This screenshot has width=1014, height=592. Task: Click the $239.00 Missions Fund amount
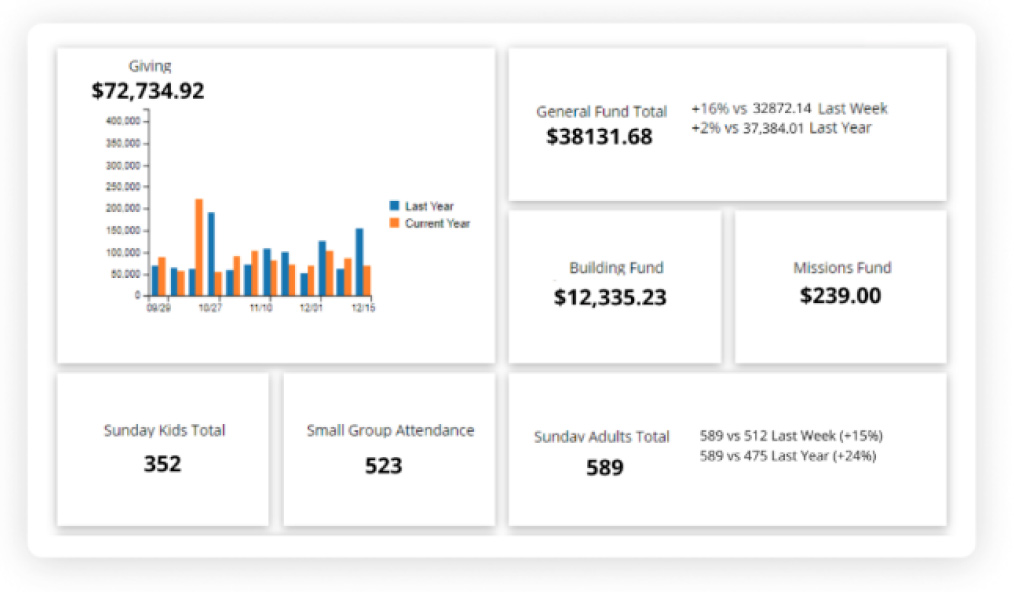pyautogui.click(x=841, y=296)
